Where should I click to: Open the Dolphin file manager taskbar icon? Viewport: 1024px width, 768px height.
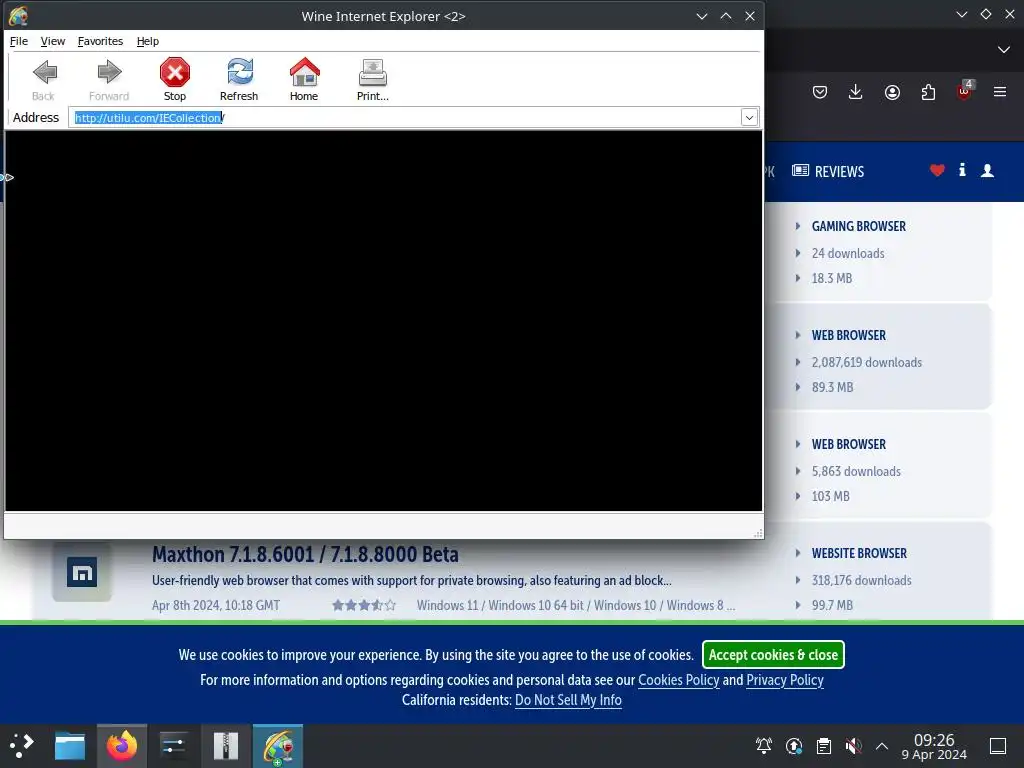point(70,746)
